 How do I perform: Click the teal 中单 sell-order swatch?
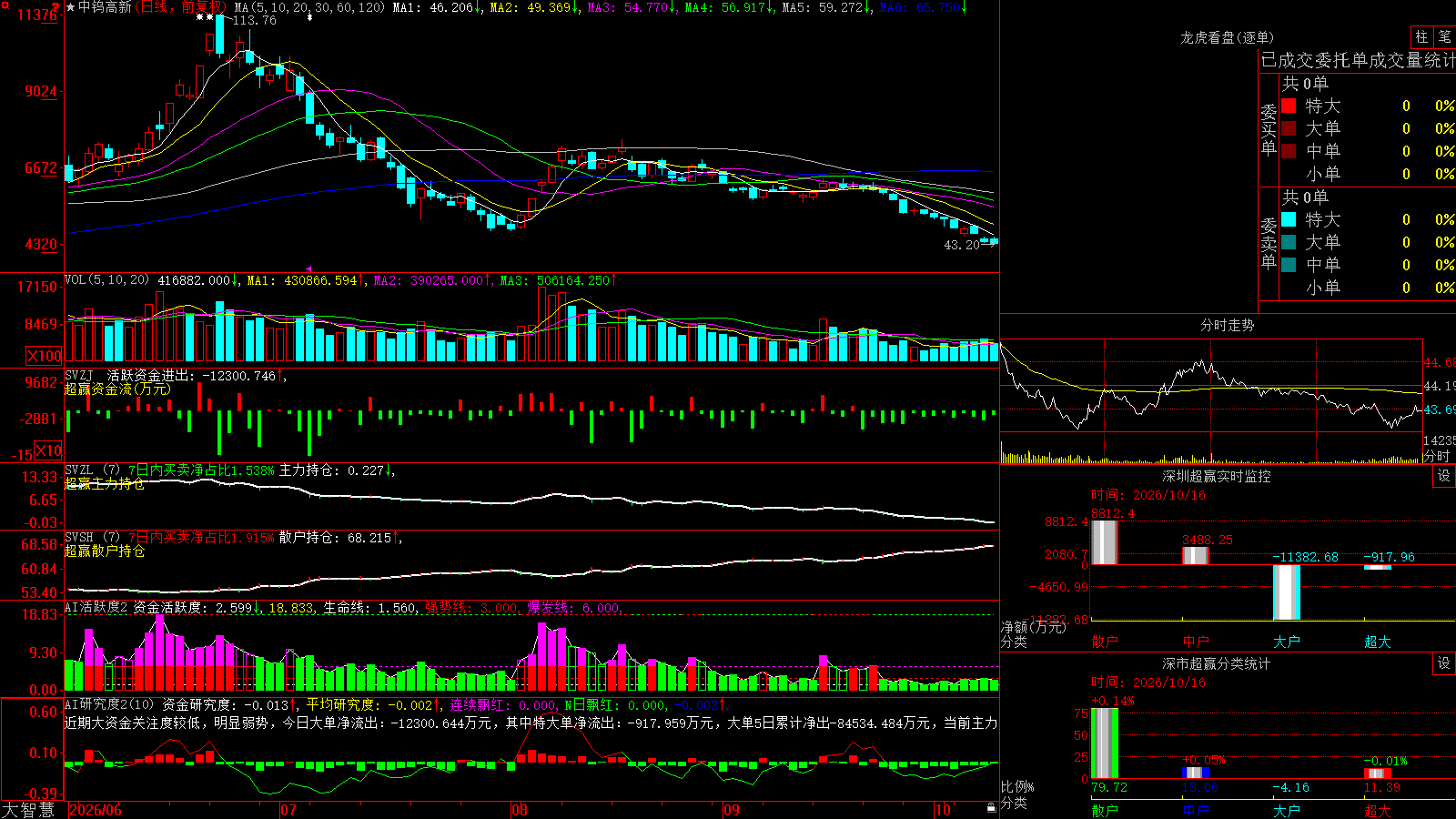pos(1289,265)
